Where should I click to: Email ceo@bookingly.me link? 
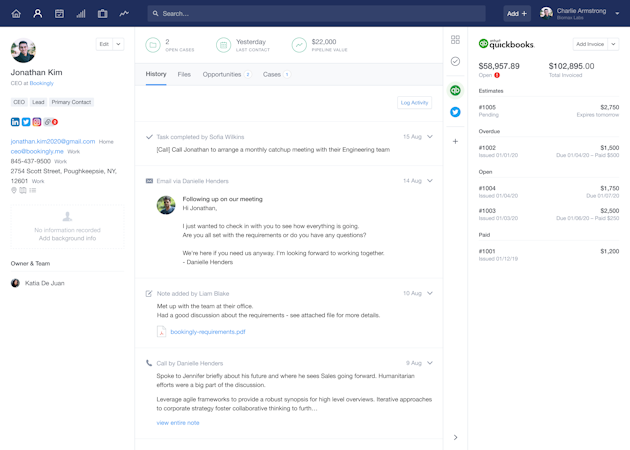37,151
